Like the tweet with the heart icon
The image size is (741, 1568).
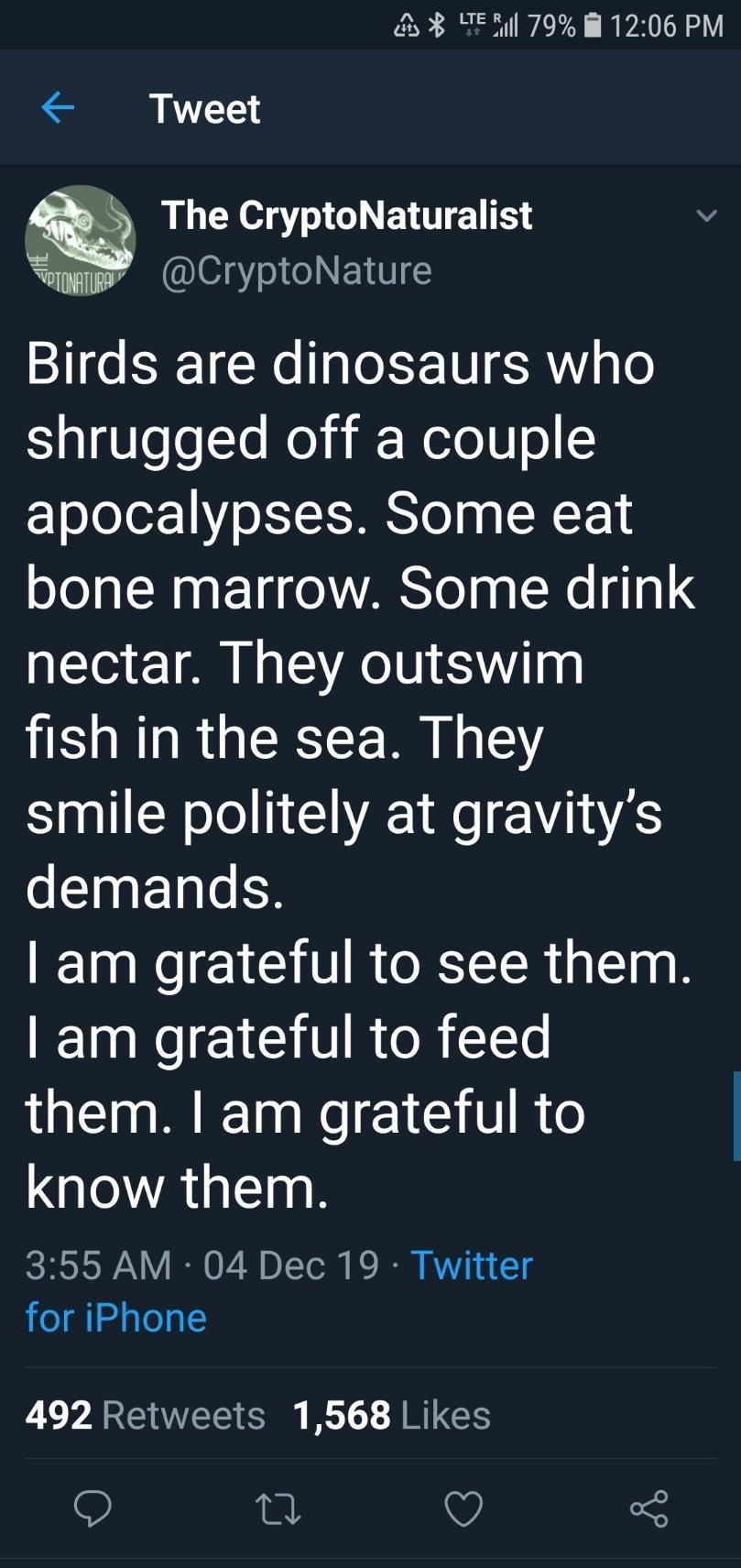[463, 1509]
